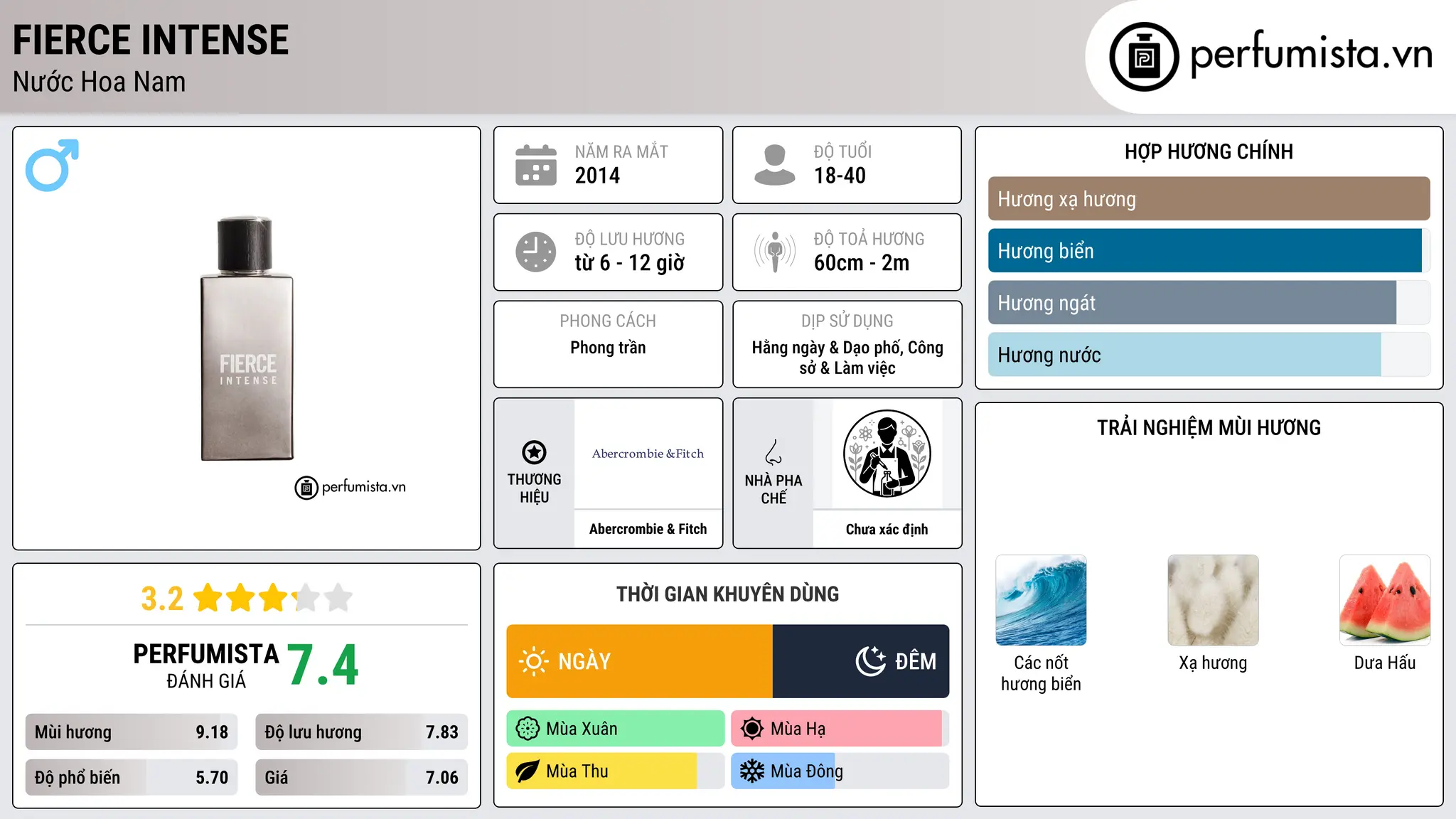Click the 3.2 star rating number
This screenshot has width=1456, height=819.
(162, 599)
